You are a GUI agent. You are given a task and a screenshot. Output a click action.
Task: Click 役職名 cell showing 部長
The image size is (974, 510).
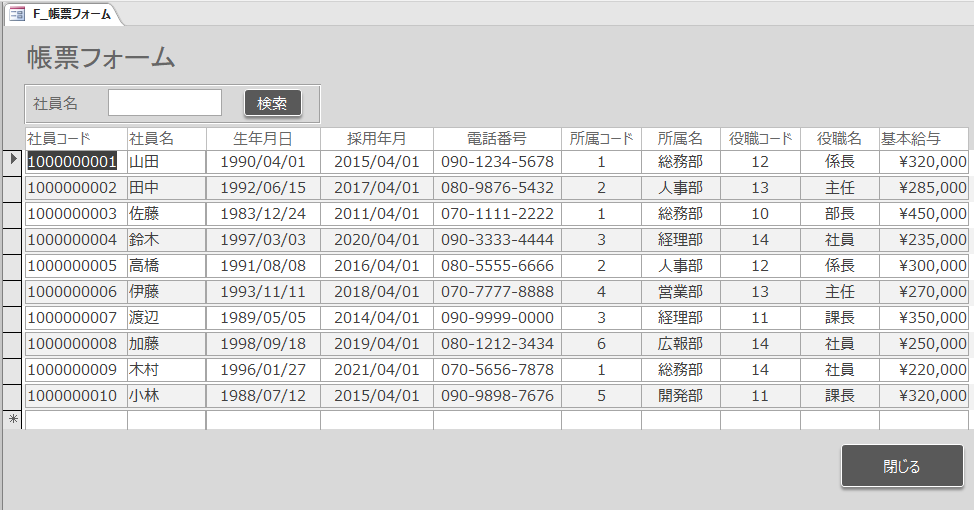(839, 214)
